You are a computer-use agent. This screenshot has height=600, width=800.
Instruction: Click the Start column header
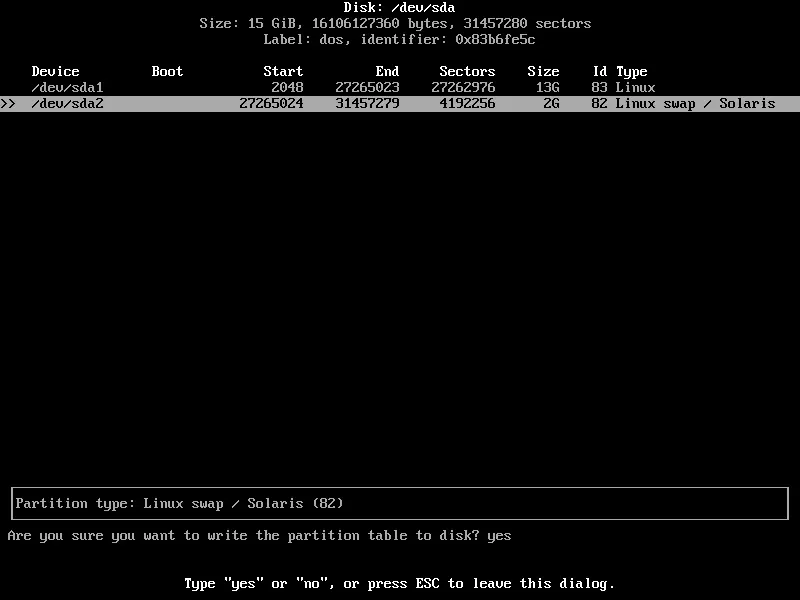pos(283,71)
